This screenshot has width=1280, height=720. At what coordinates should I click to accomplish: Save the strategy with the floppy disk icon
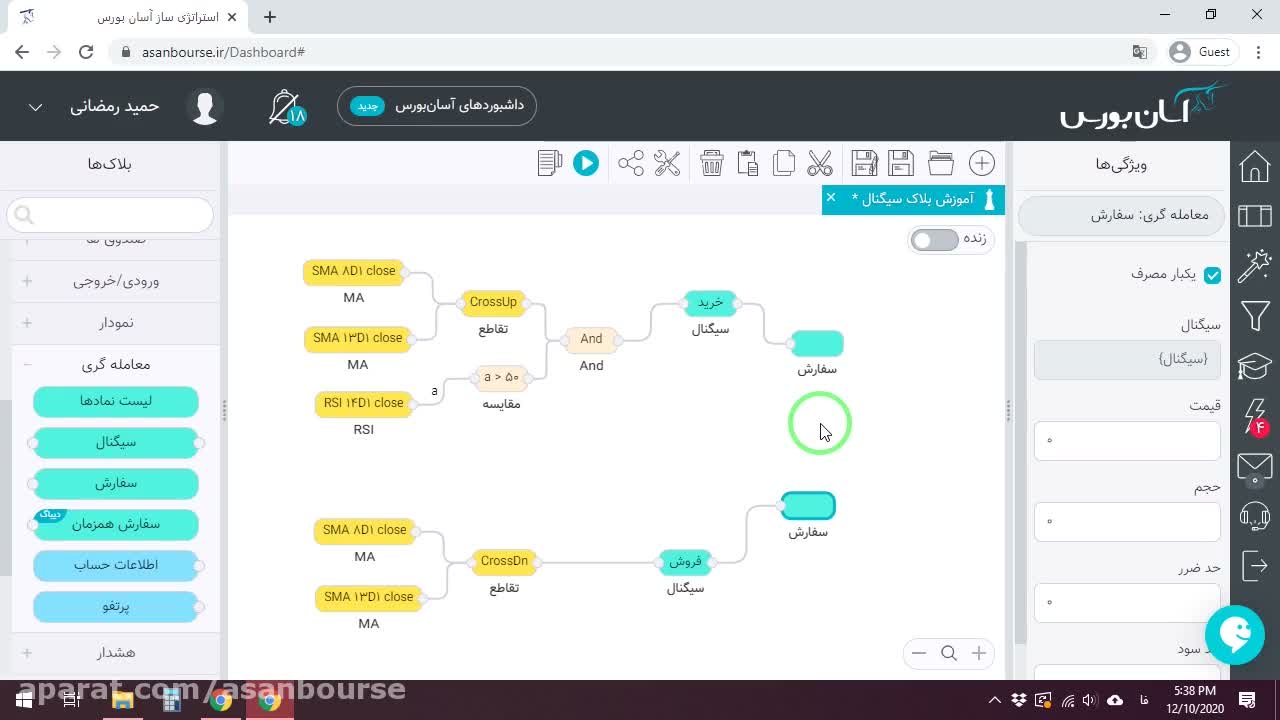901,163
